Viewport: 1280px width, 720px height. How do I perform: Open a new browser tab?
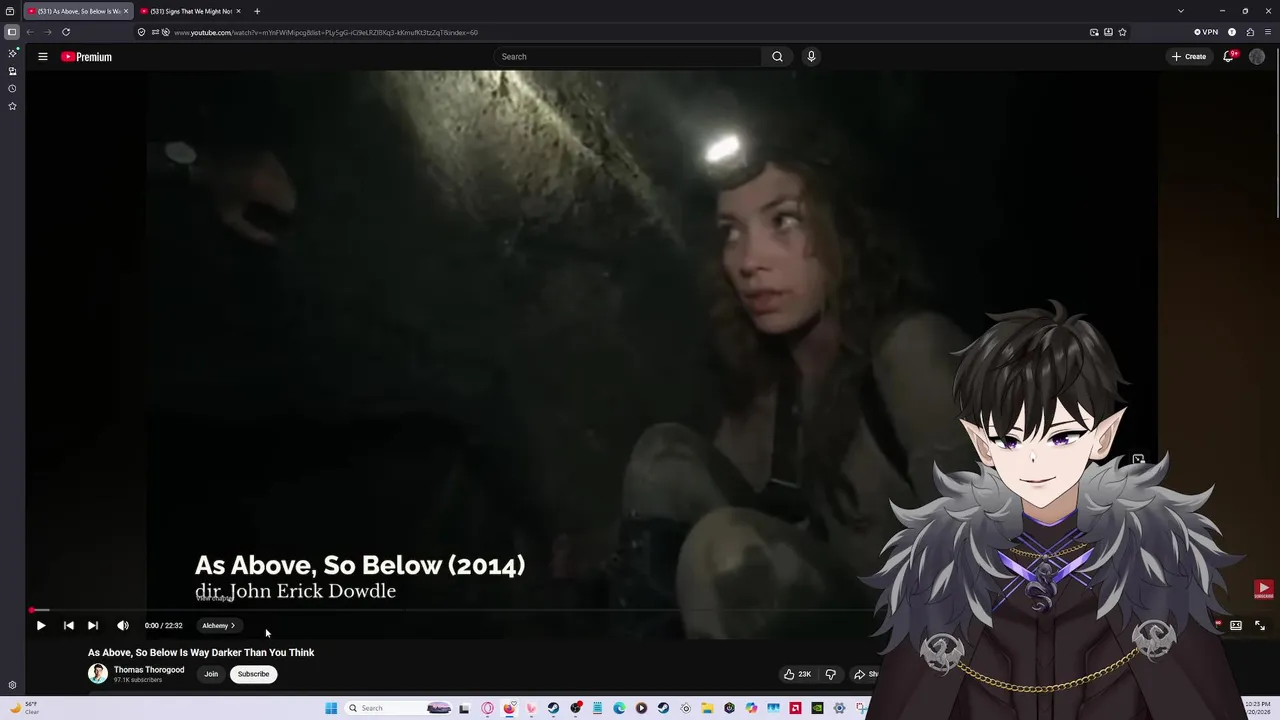tap(257, 11)
